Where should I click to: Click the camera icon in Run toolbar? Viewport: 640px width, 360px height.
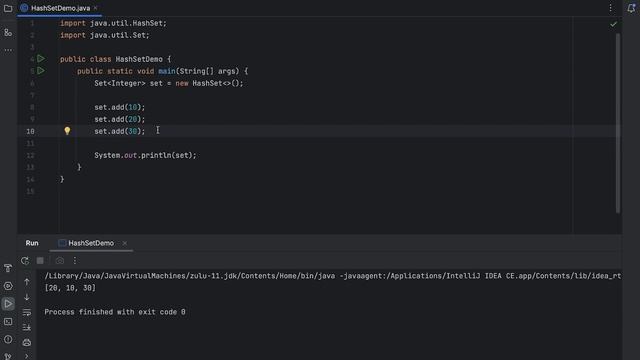click(60, 260)
